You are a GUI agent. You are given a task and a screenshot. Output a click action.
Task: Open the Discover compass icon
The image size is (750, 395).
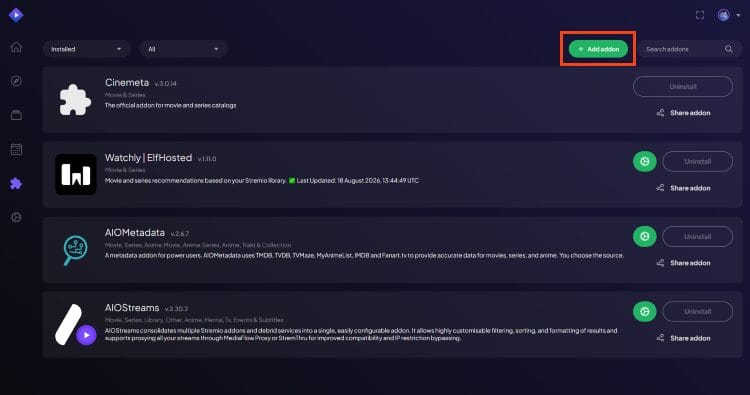point(16,81)
